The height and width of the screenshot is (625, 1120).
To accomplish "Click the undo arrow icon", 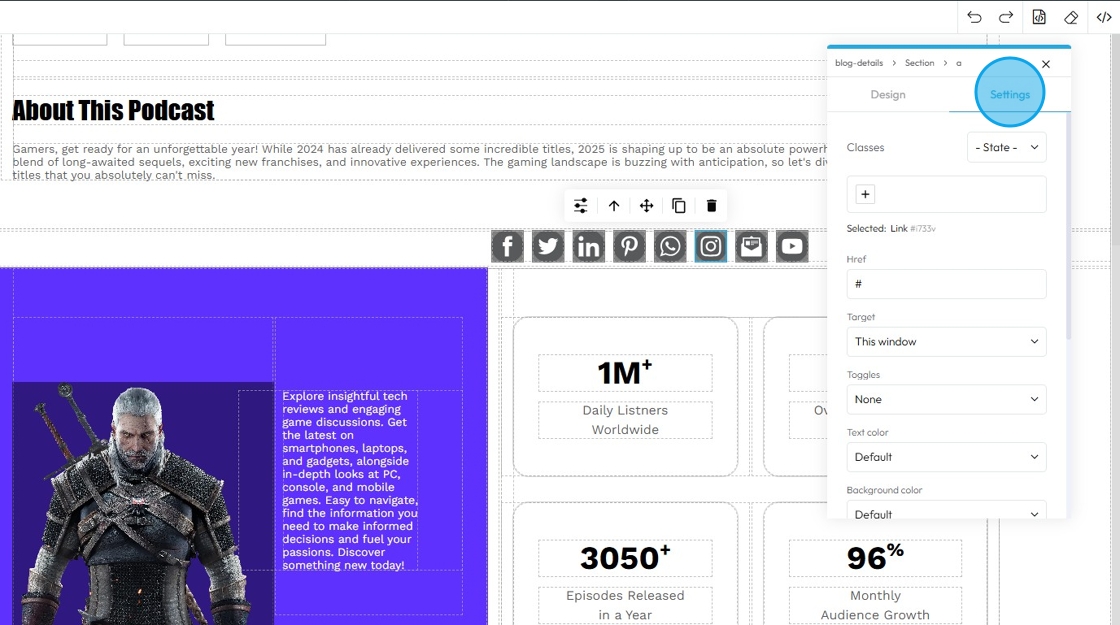I will click(x=974, y=17).
